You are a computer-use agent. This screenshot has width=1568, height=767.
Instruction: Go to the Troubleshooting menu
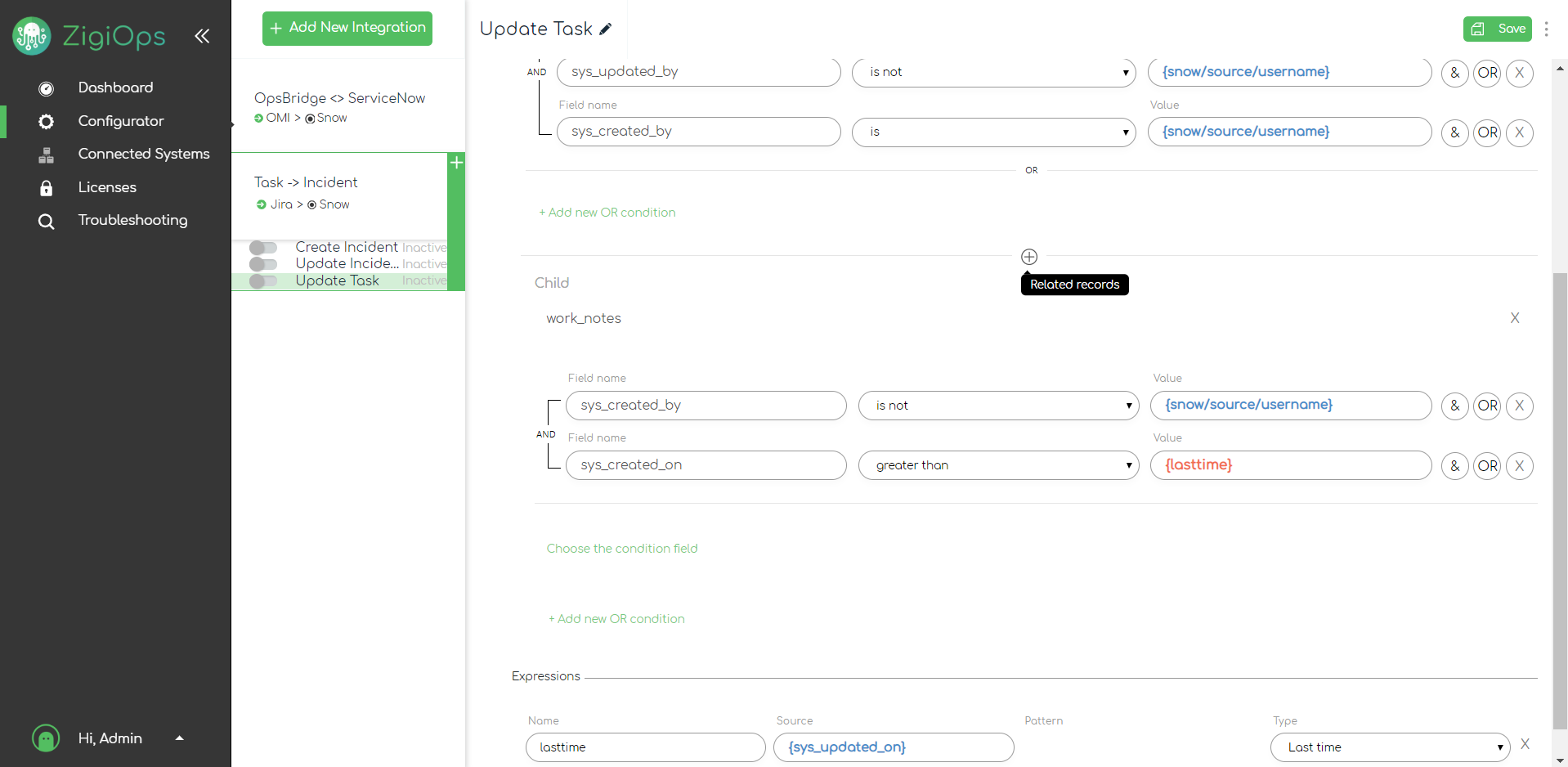pos(132,220)
